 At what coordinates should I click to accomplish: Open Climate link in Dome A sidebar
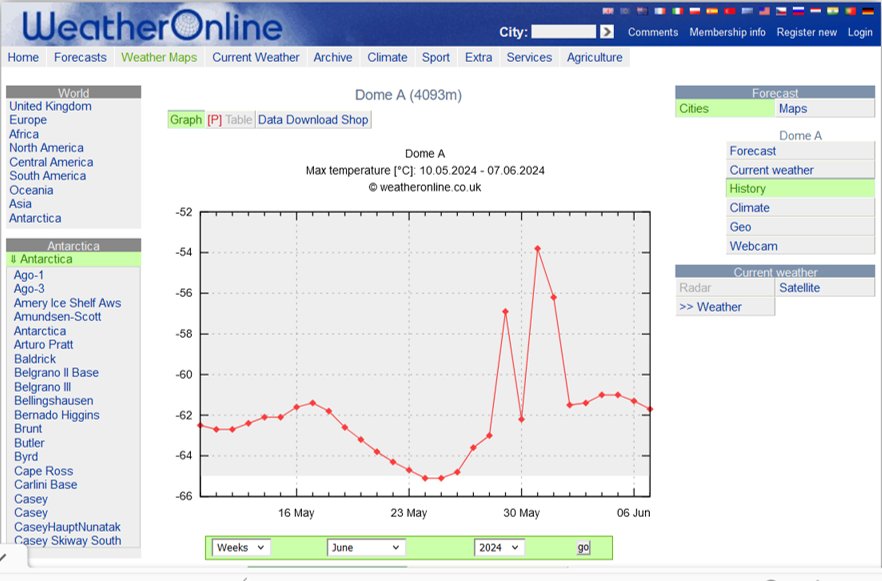(x=800, y=208)
